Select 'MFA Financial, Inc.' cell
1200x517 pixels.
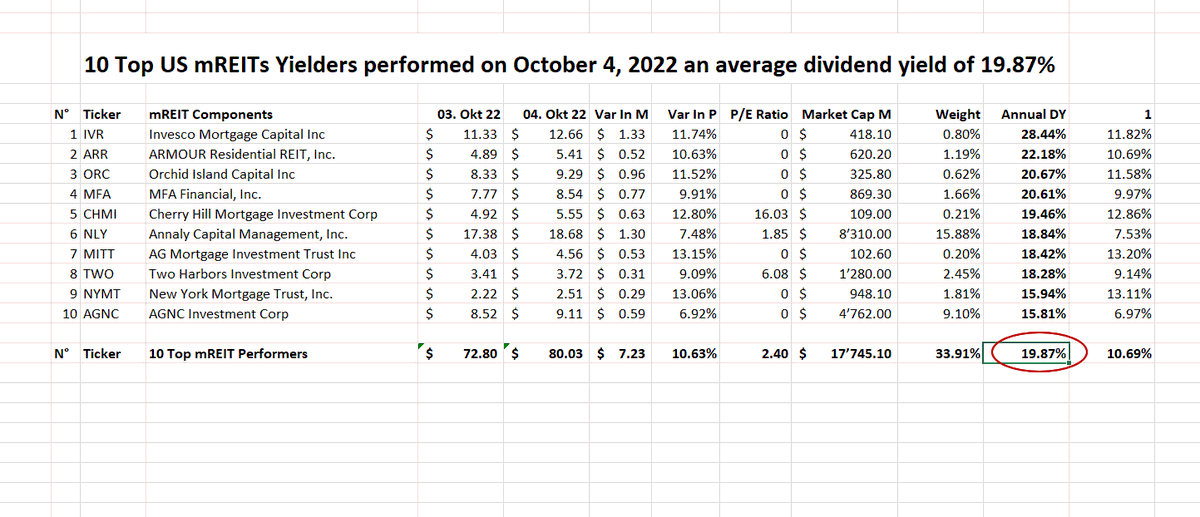point(204,194)
